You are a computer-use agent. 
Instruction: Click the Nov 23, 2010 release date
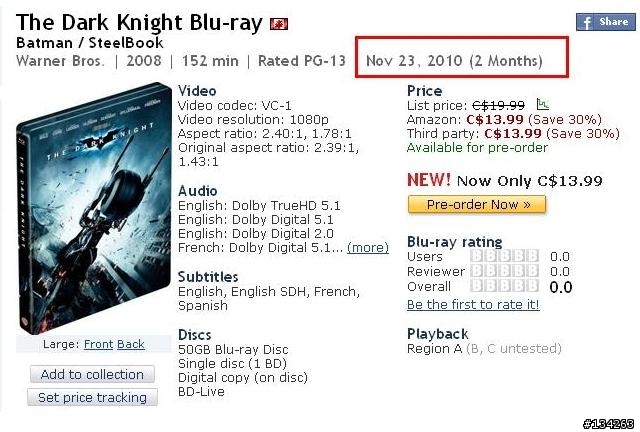pyautogui.click(x=414, y=61)
